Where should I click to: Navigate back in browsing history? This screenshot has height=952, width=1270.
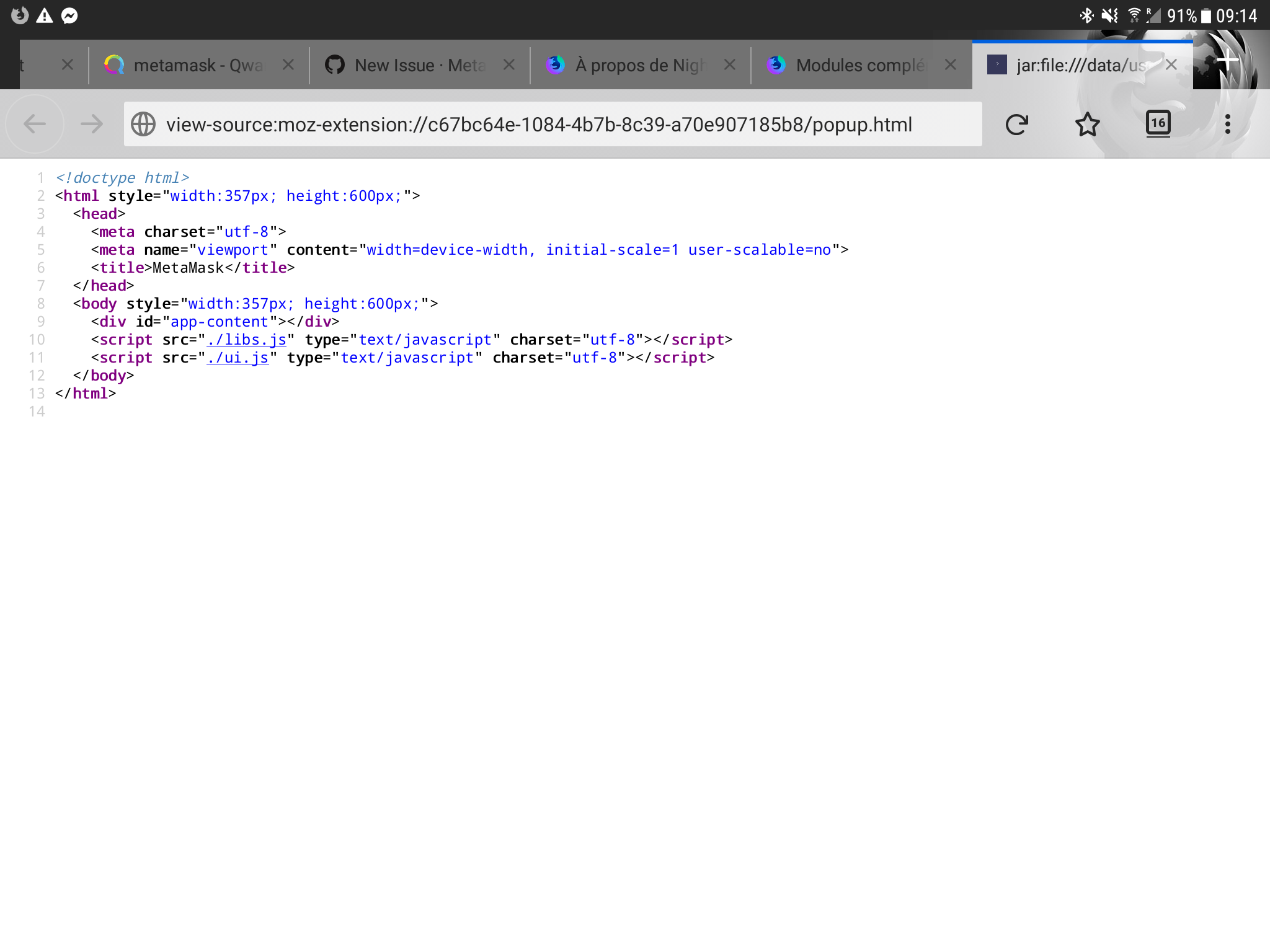[x=35, y=124]
